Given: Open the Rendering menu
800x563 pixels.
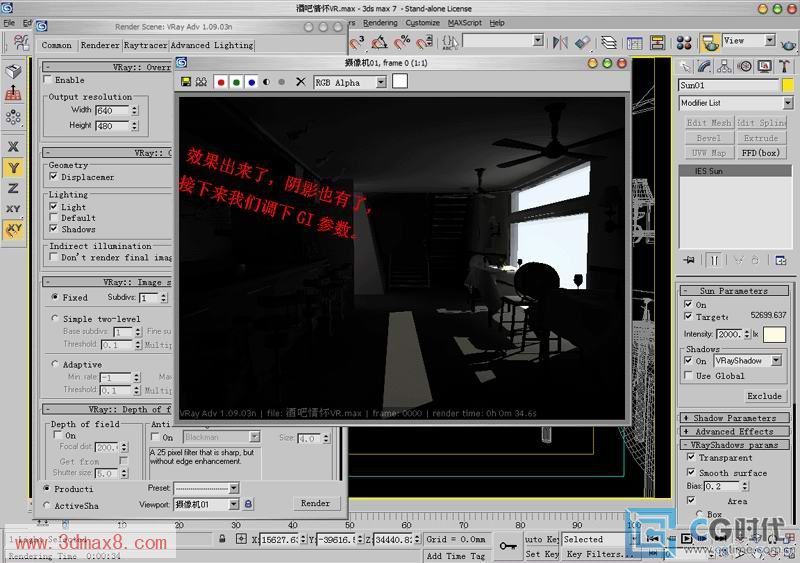Looking at the screenshot, I should click(380, 22).
